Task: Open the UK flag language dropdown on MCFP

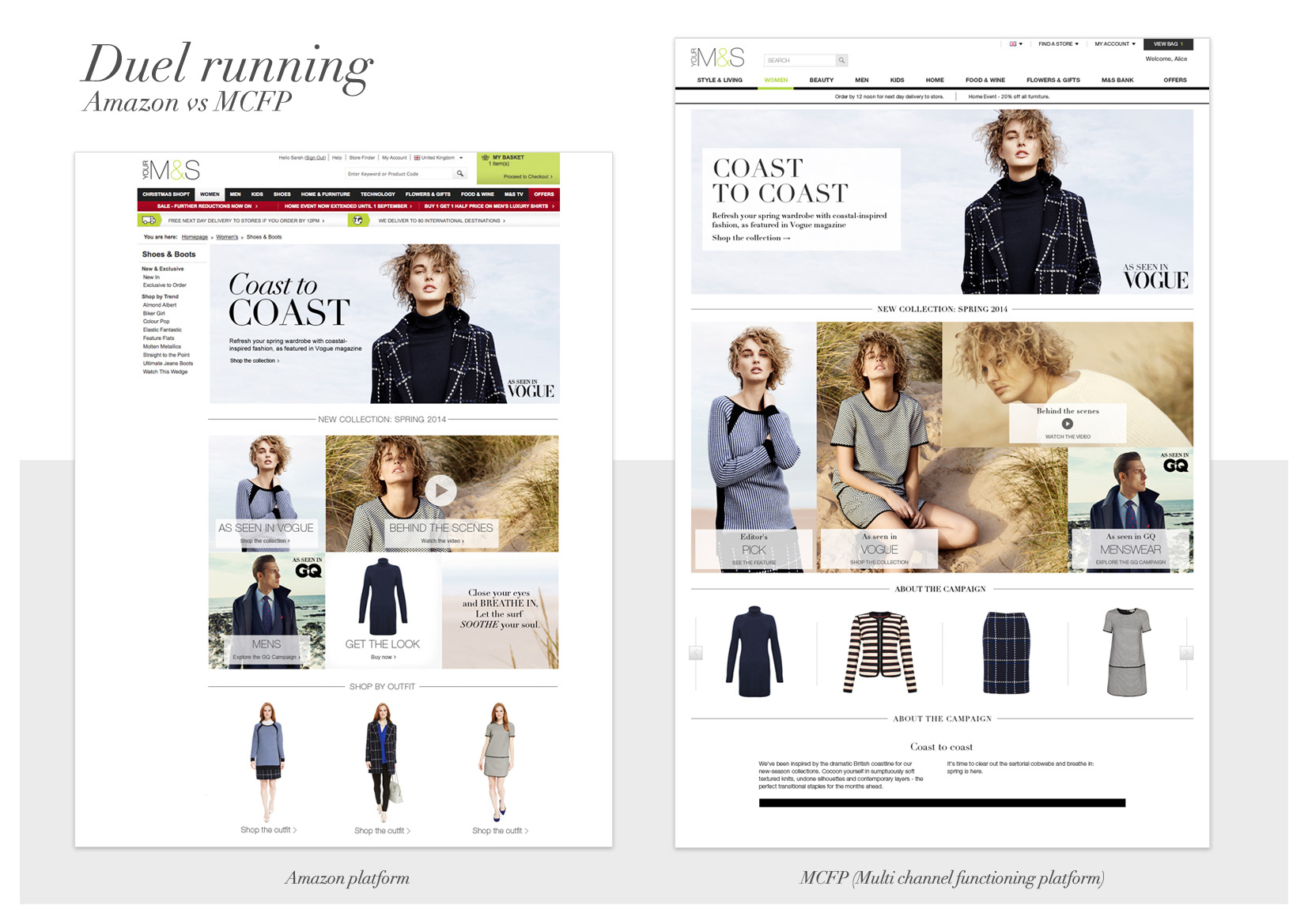Action: [1016, 44]
